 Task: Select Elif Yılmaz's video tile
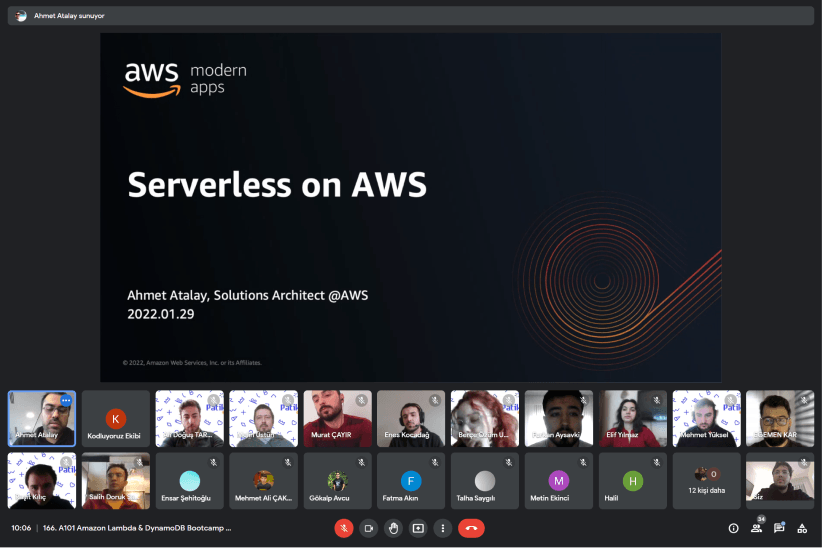[x=632, y=418]
